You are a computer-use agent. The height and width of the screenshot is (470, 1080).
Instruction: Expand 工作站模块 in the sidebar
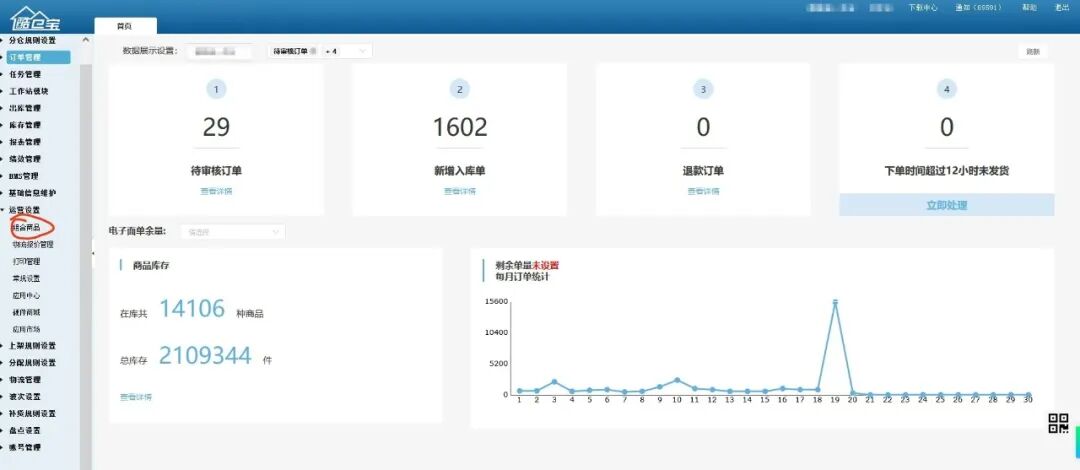29,91
